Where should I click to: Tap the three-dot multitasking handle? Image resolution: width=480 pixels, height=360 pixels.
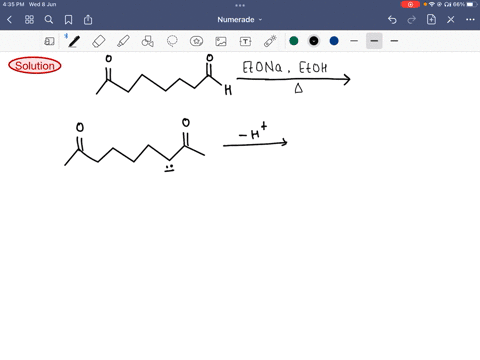point(240,5)
